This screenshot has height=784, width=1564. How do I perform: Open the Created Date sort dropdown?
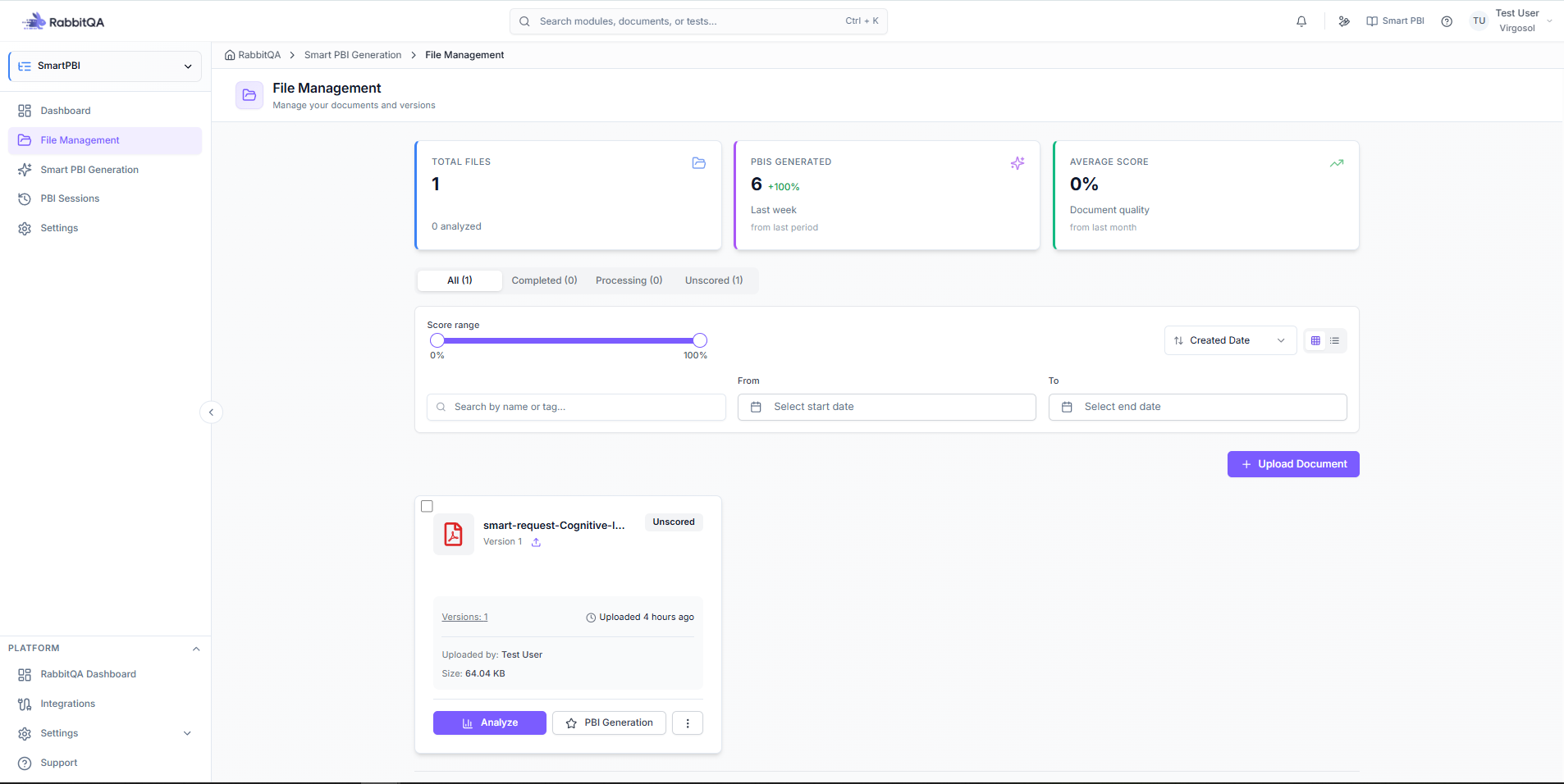tap(1230, 340)
